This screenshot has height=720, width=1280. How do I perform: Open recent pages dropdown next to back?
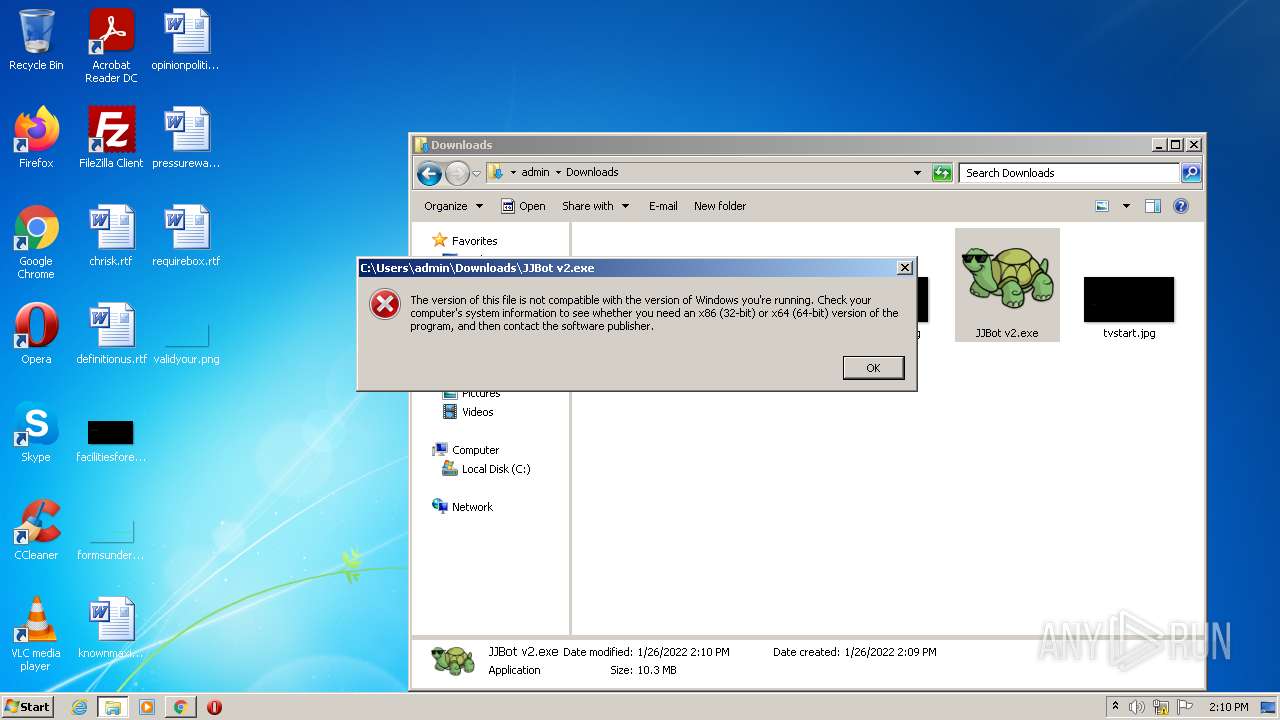point(476,173)
